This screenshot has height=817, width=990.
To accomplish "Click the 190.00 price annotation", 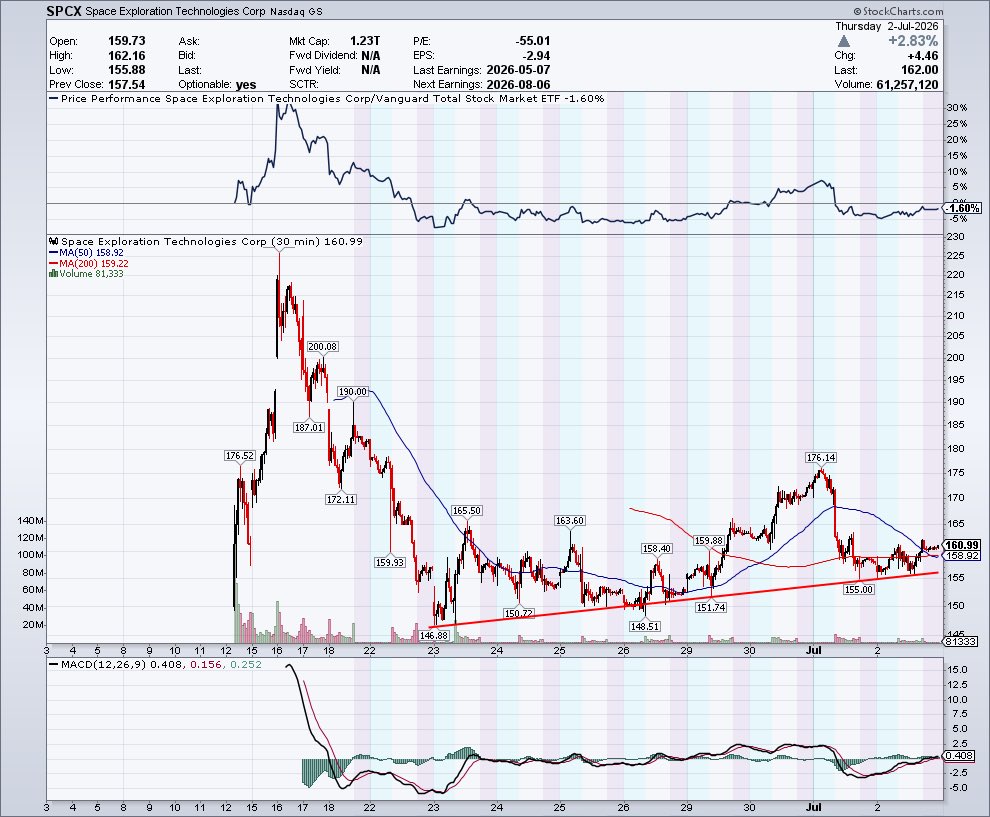I will point(352,391).
